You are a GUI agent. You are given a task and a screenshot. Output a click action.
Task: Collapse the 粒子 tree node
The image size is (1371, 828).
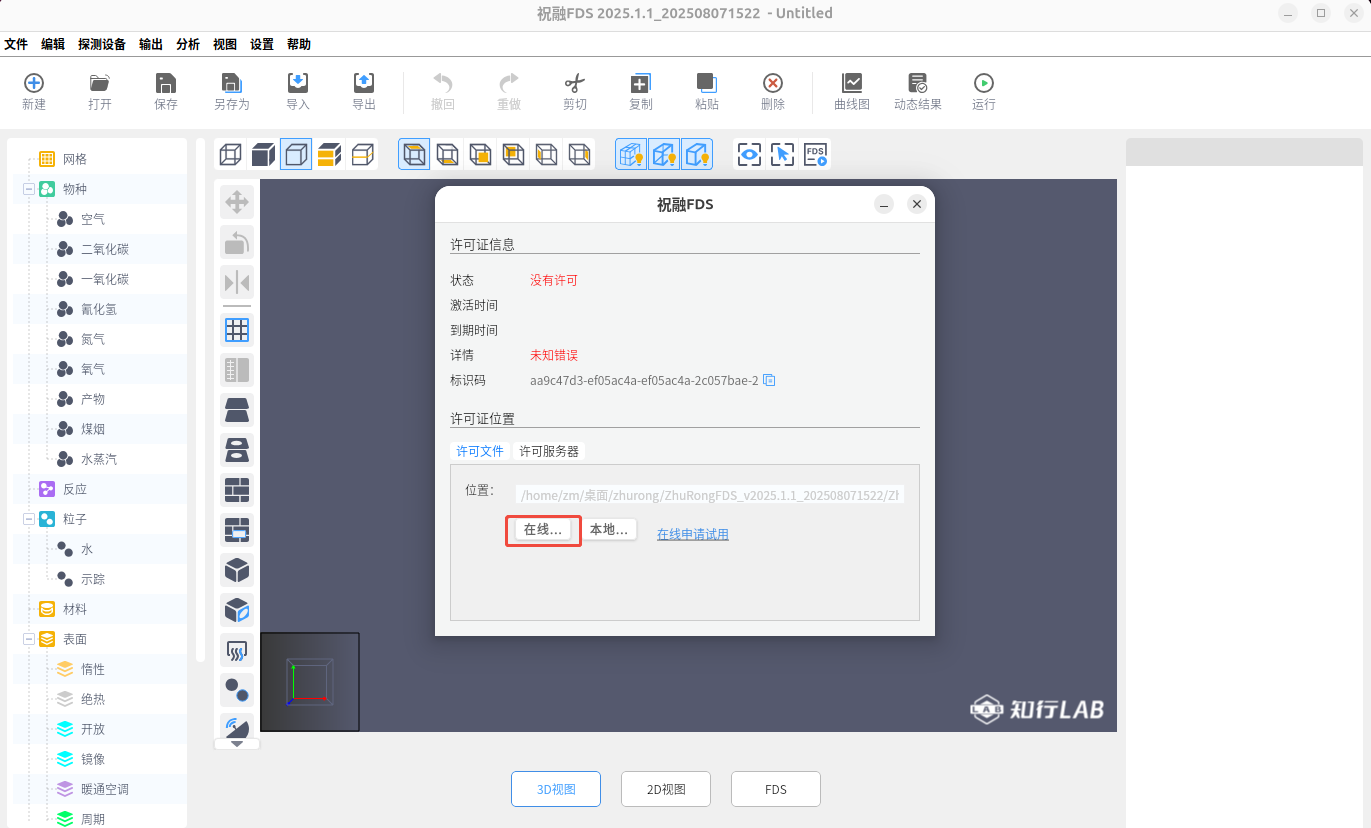tap(29, 519)
